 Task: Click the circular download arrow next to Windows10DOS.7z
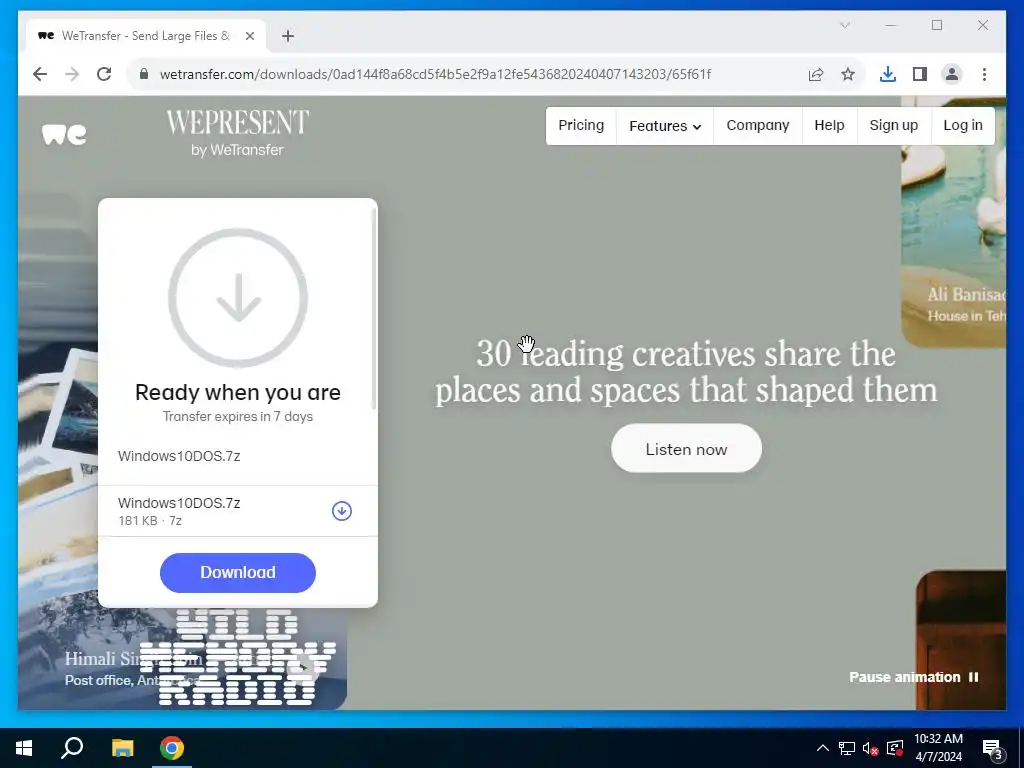(342, 511)
